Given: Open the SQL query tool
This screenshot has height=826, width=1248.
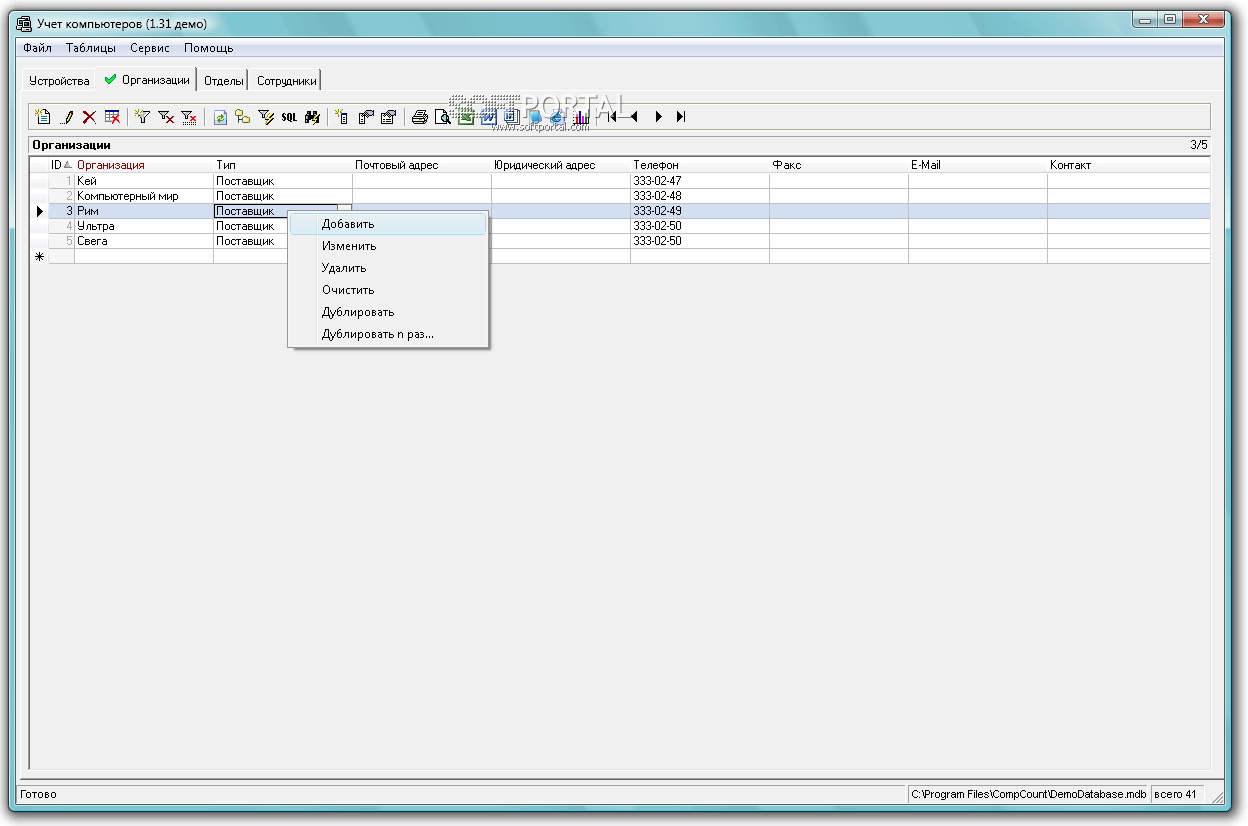Looking at the screenshot, I should tap(289, 117).
